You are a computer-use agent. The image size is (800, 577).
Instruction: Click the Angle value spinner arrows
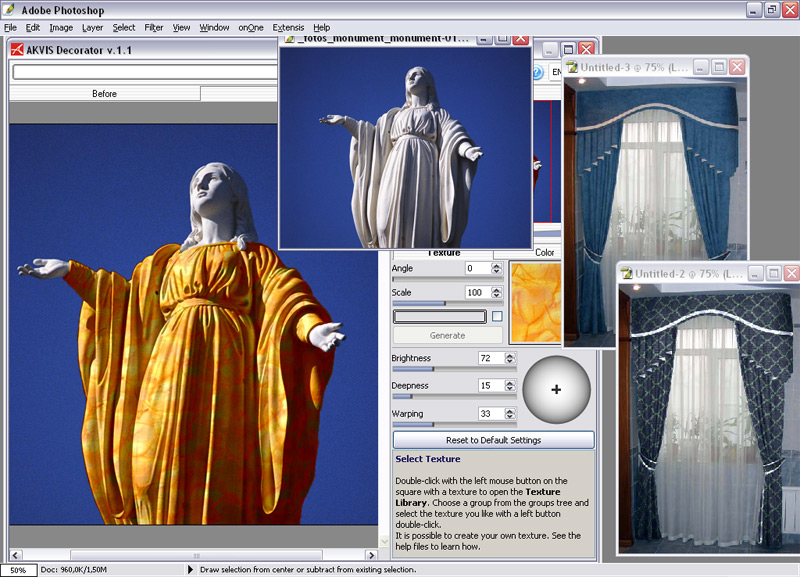[496, 268]
